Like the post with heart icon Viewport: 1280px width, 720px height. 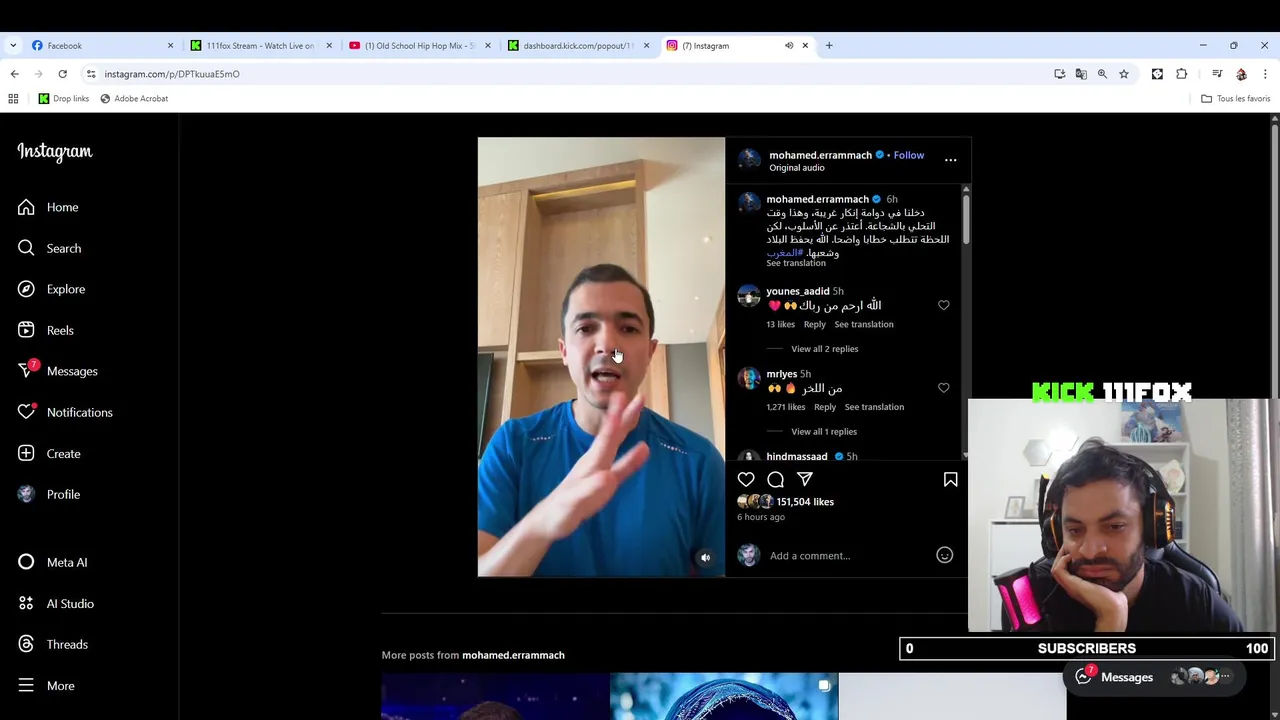click(x=746, y=480)
